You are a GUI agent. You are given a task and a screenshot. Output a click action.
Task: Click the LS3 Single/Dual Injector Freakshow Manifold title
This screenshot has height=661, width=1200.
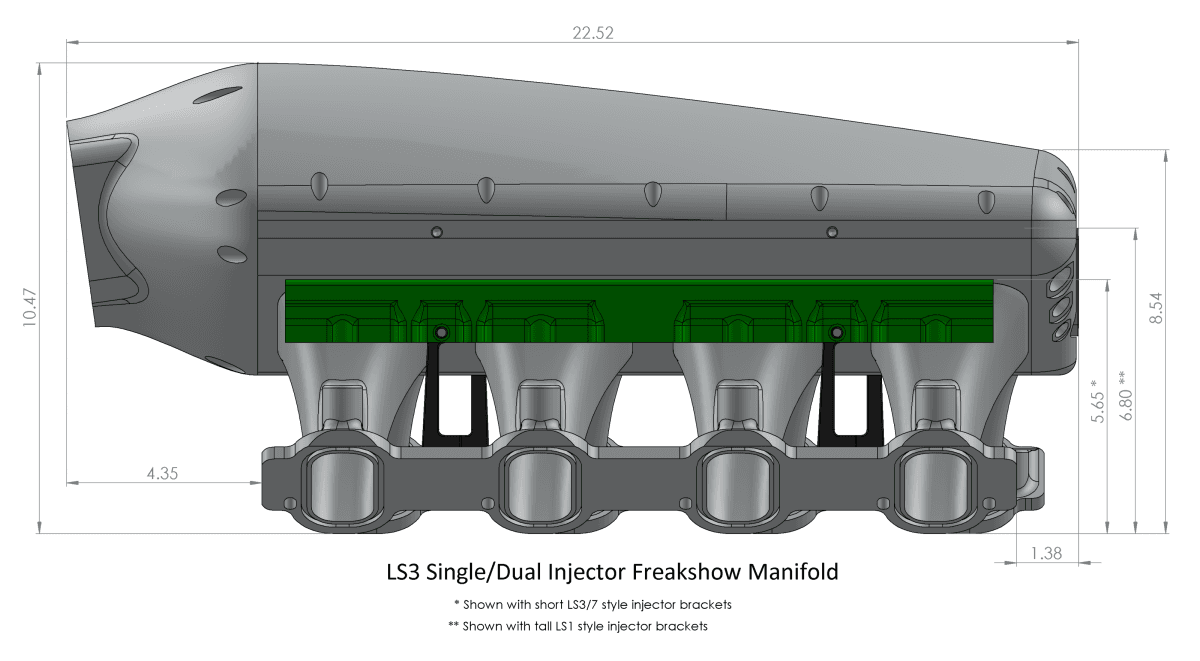[611, 574]
